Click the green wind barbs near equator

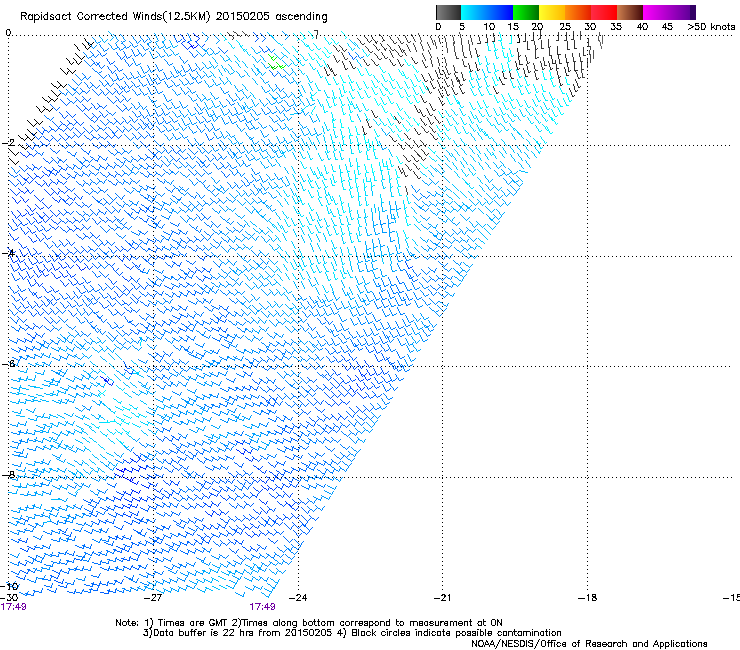[x=276, y=62]
